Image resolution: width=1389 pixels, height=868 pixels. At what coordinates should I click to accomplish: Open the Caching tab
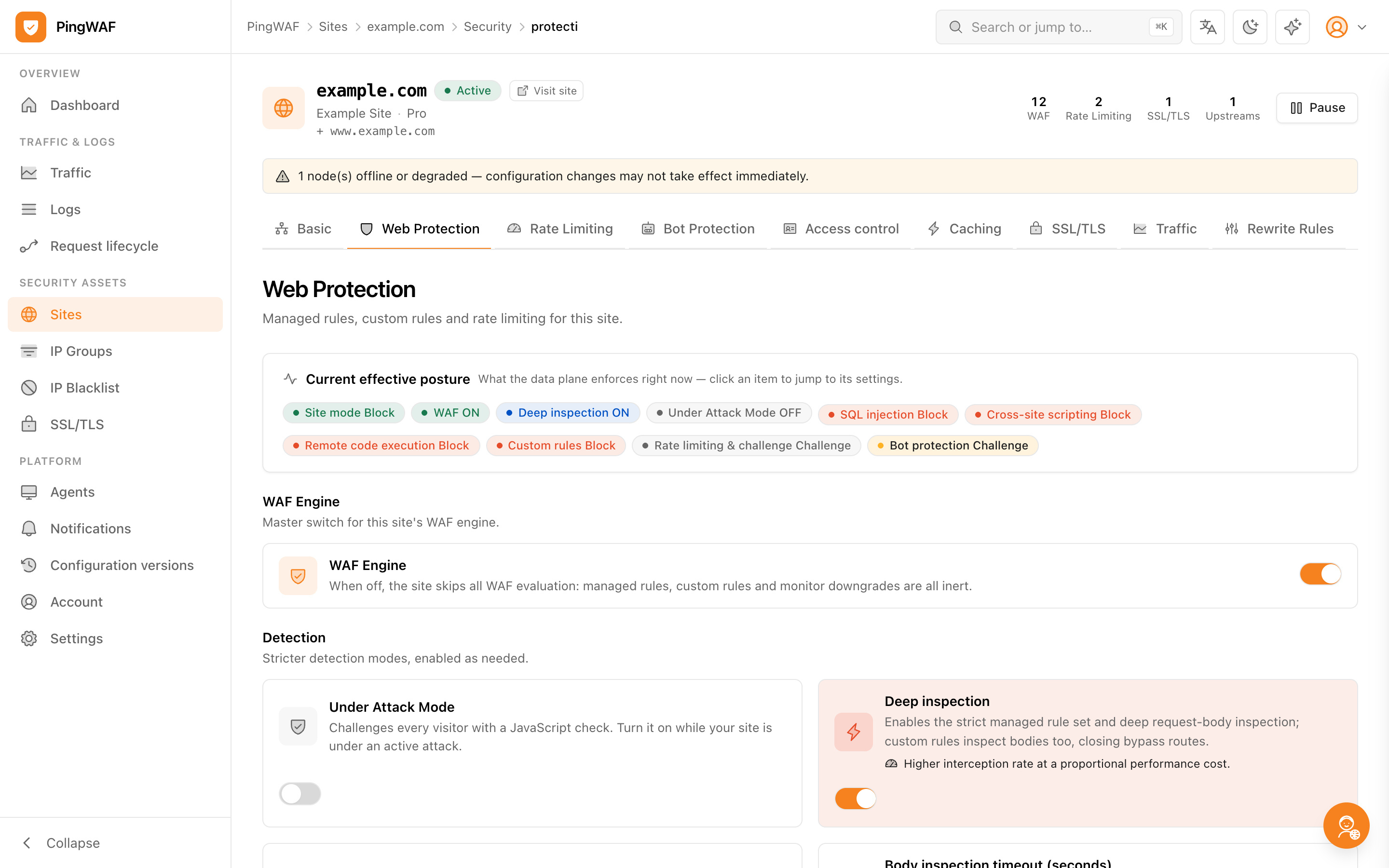(964, 229)
